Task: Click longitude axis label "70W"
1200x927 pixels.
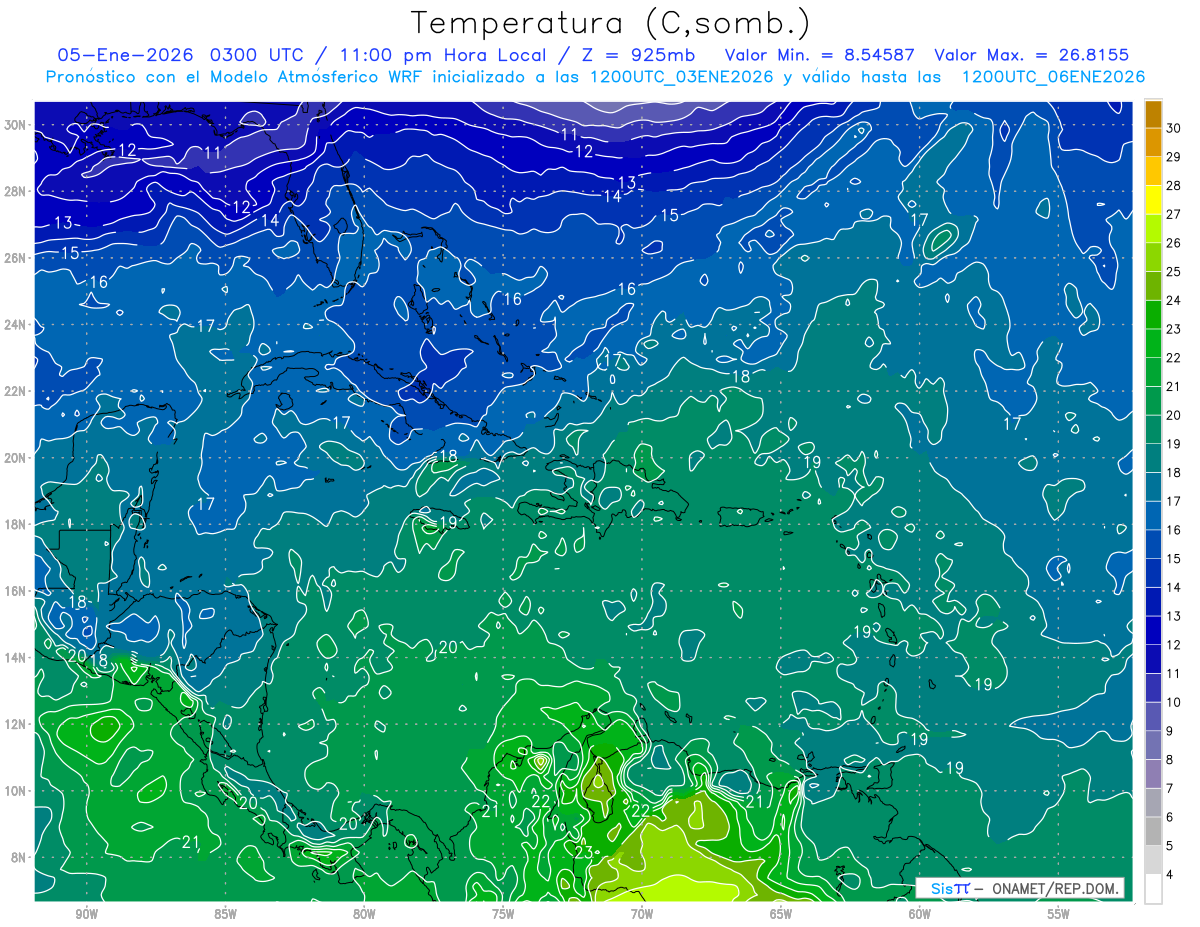Action: pos(642,914)
